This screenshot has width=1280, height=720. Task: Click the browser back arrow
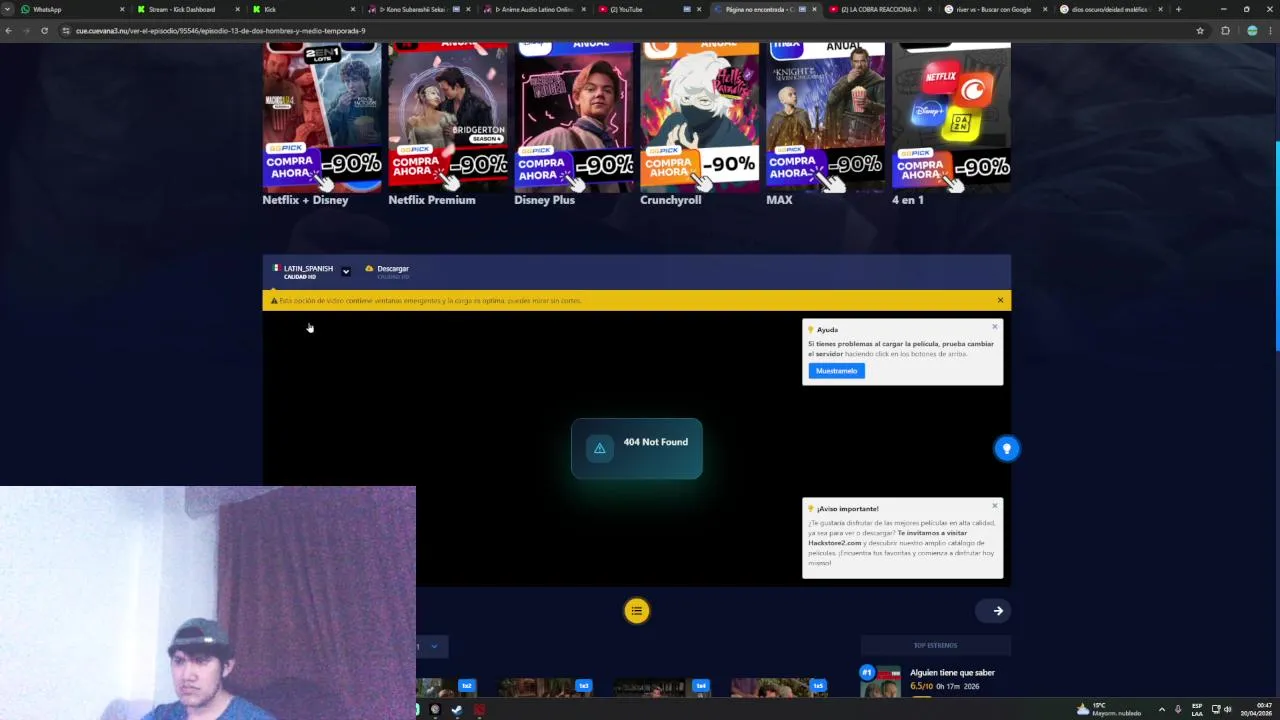point(9,31)
